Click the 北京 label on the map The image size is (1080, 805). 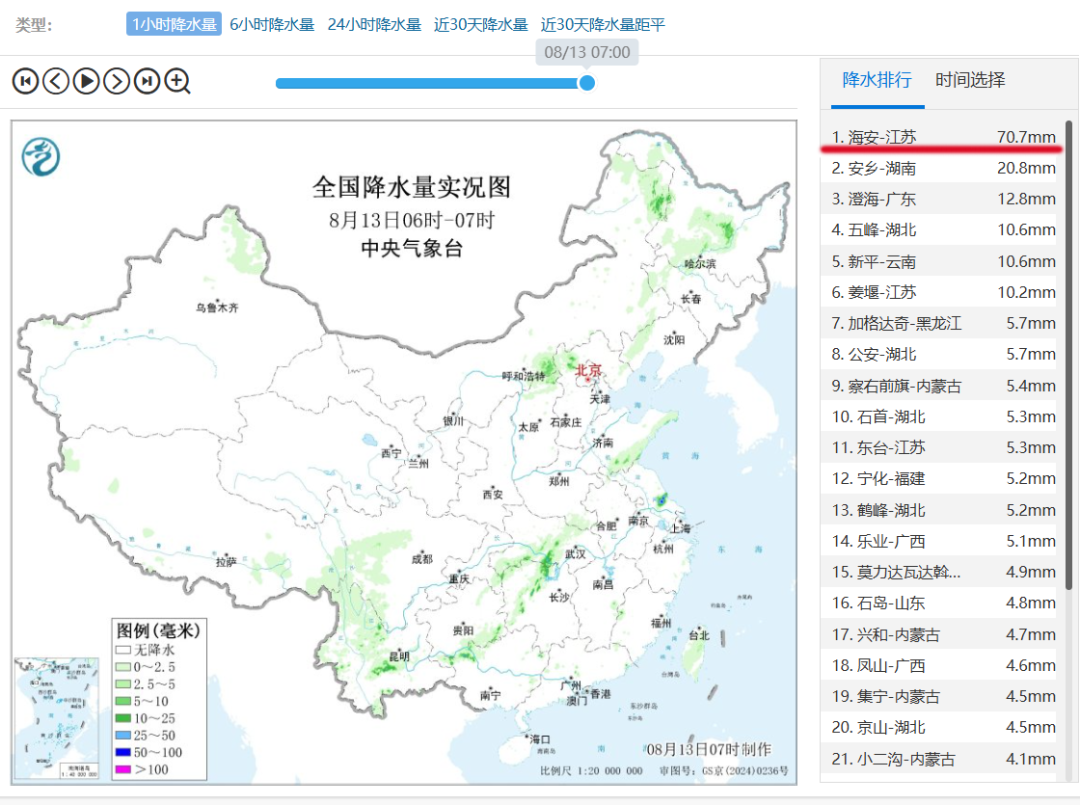point(588,370)
